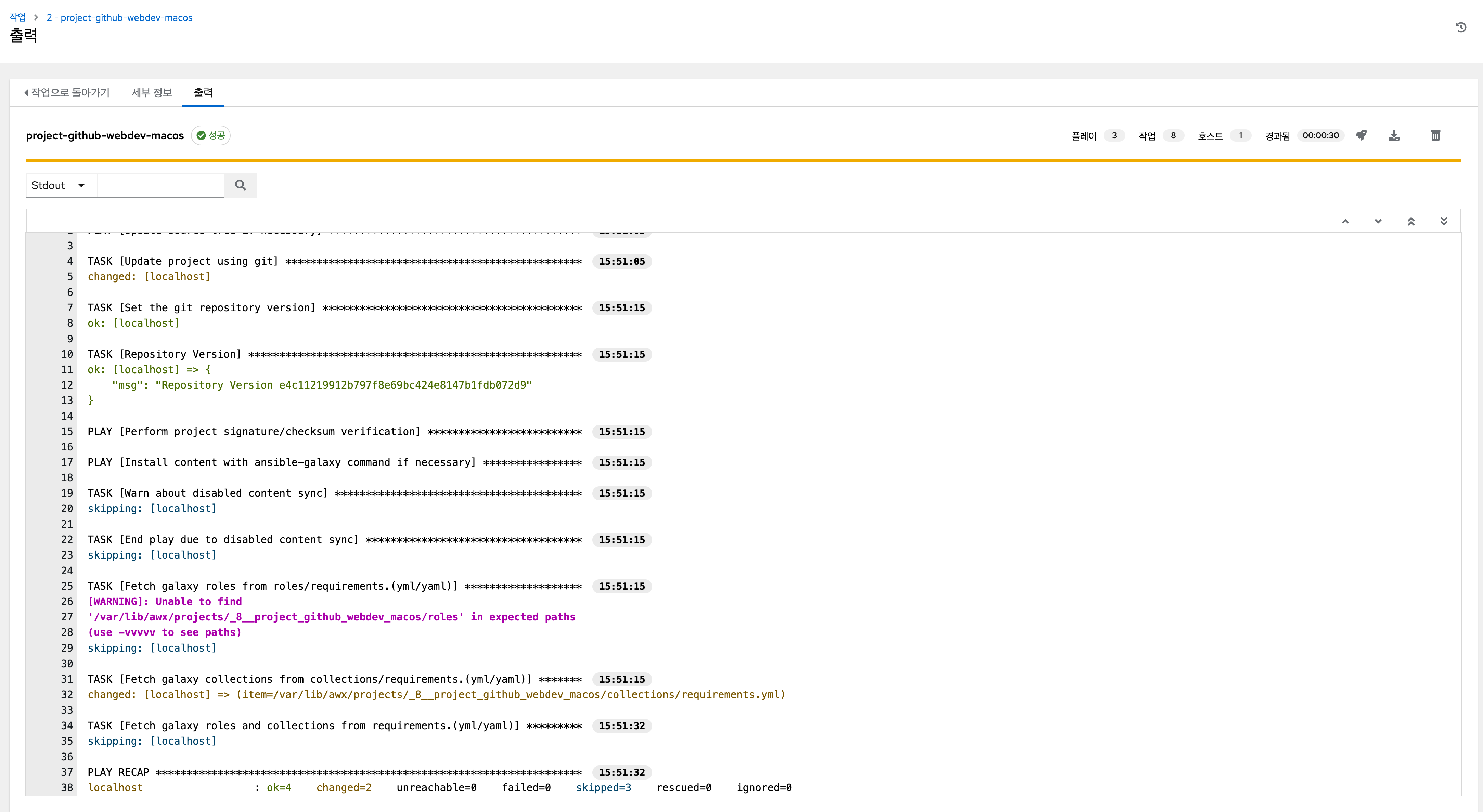Image resolution: width=1483 pixels, height=812 pixels.
Task: Click TASK Update project using git line
Action: tap(335, 261)
